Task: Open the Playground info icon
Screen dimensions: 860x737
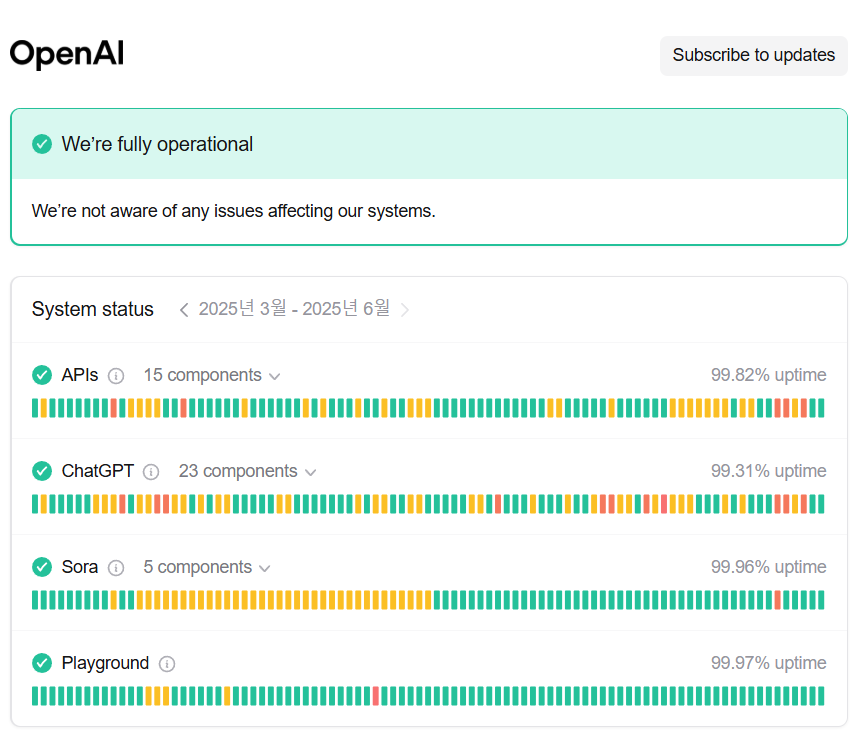Action: coord(167,664)
